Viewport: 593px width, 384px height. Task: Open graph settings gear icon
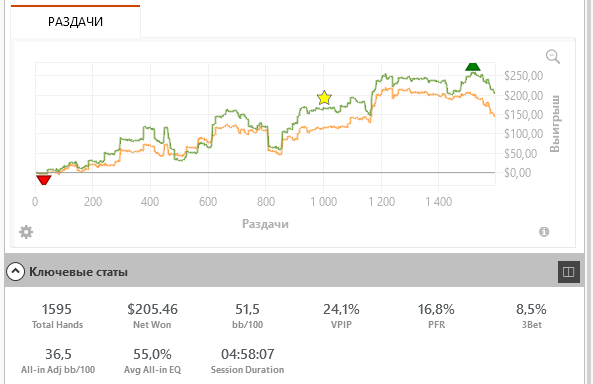pos(26,232)
